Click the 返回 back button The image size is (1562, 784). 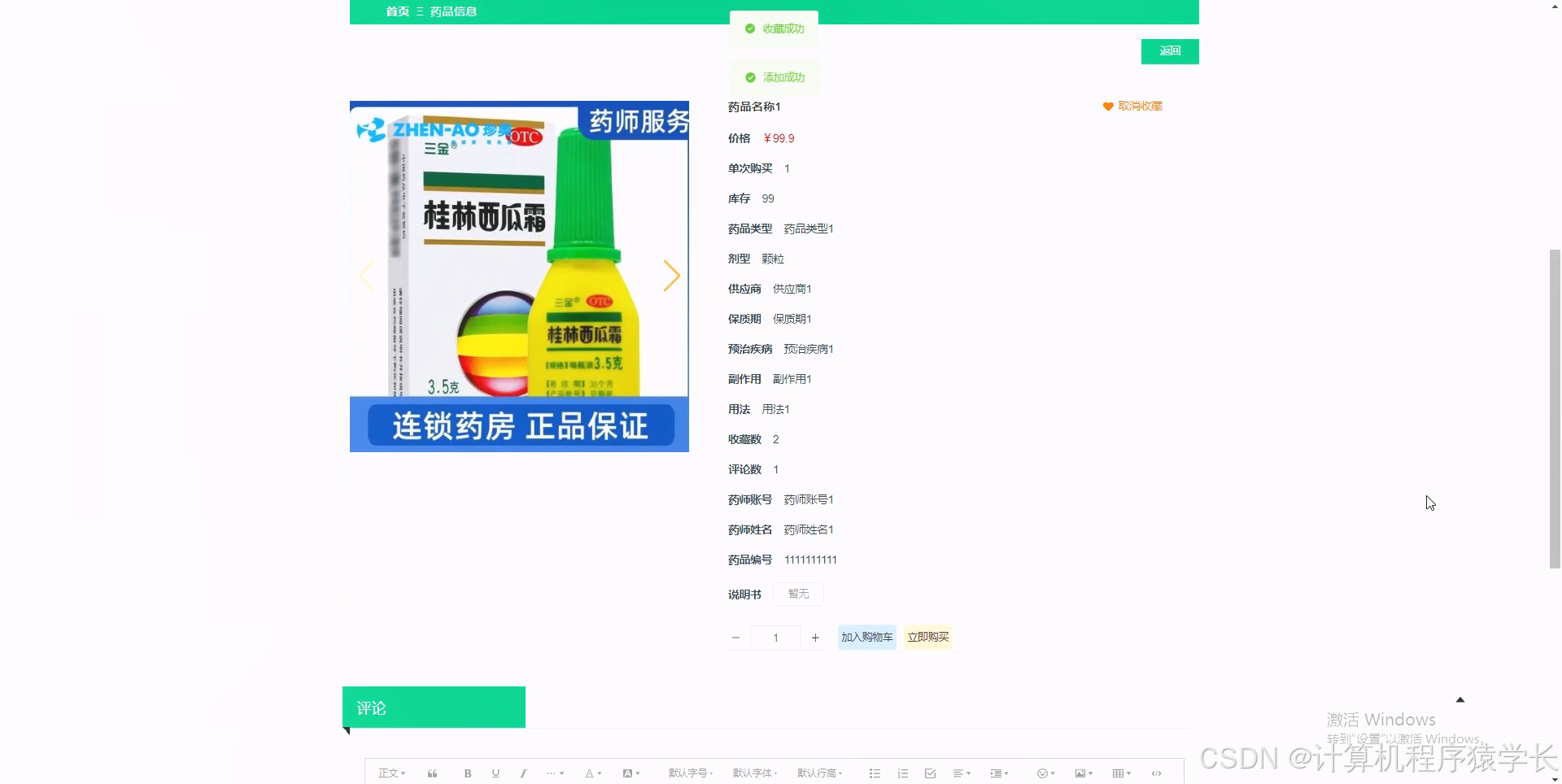pos(1170,51)
